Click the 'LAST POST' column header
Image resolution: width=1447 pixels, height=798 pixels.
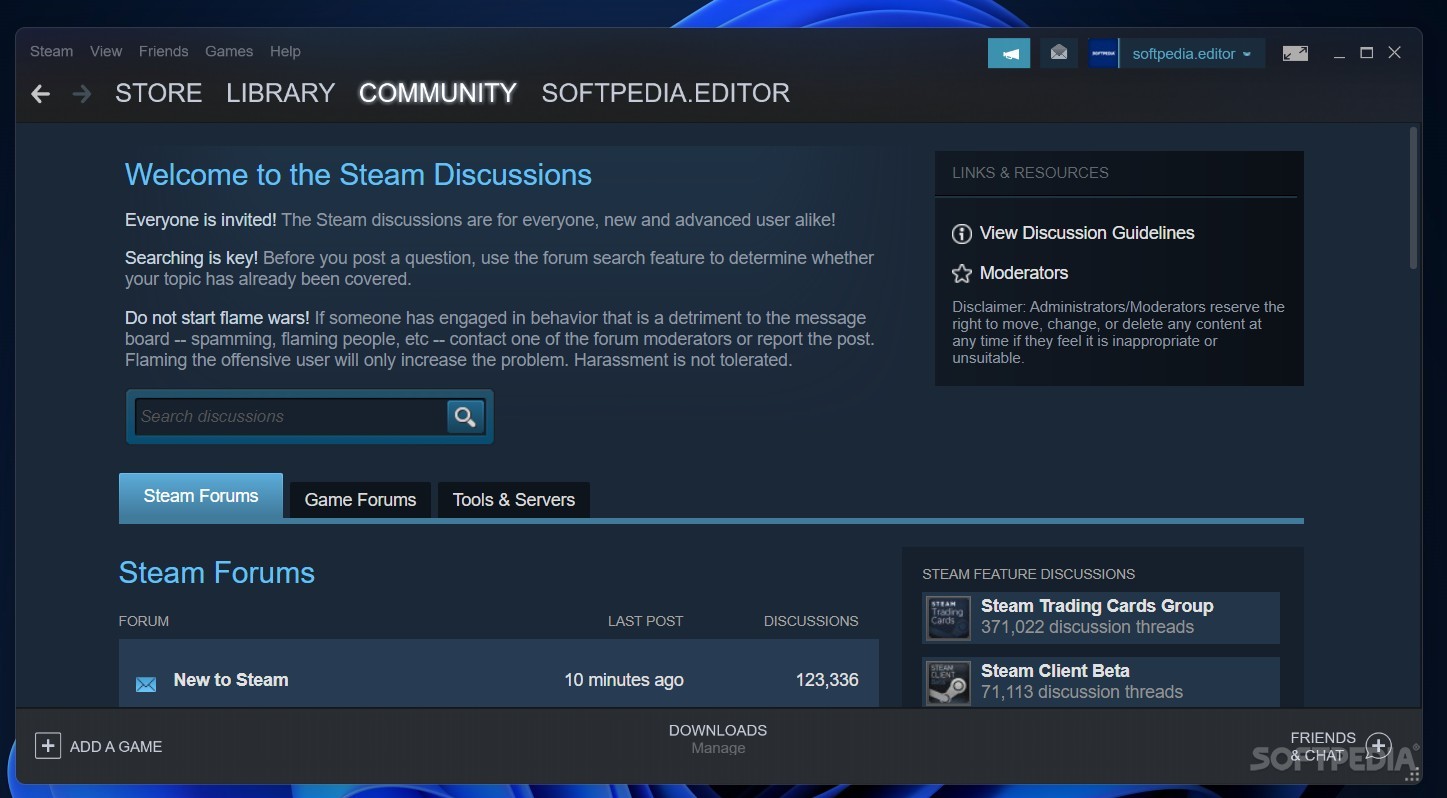(x=645, y=621)
